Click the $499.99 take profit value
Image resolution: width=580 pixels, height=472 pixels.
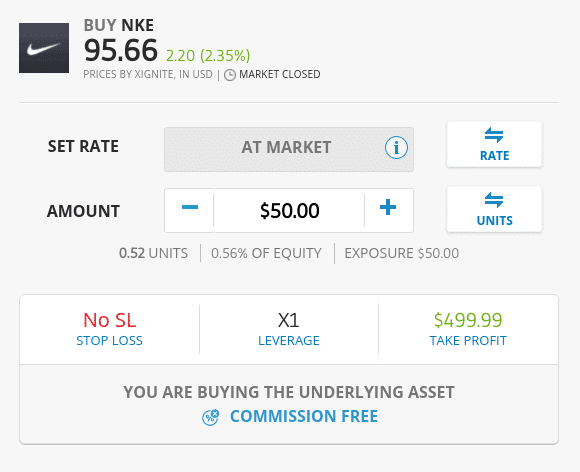tap(468, 320)
